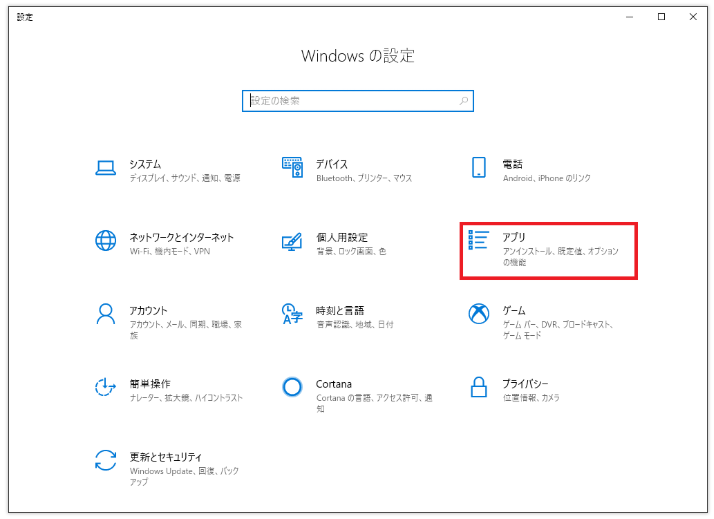714x519 pixels.
Task: Open the Cortana circle icon
Action: click(292, 387)
